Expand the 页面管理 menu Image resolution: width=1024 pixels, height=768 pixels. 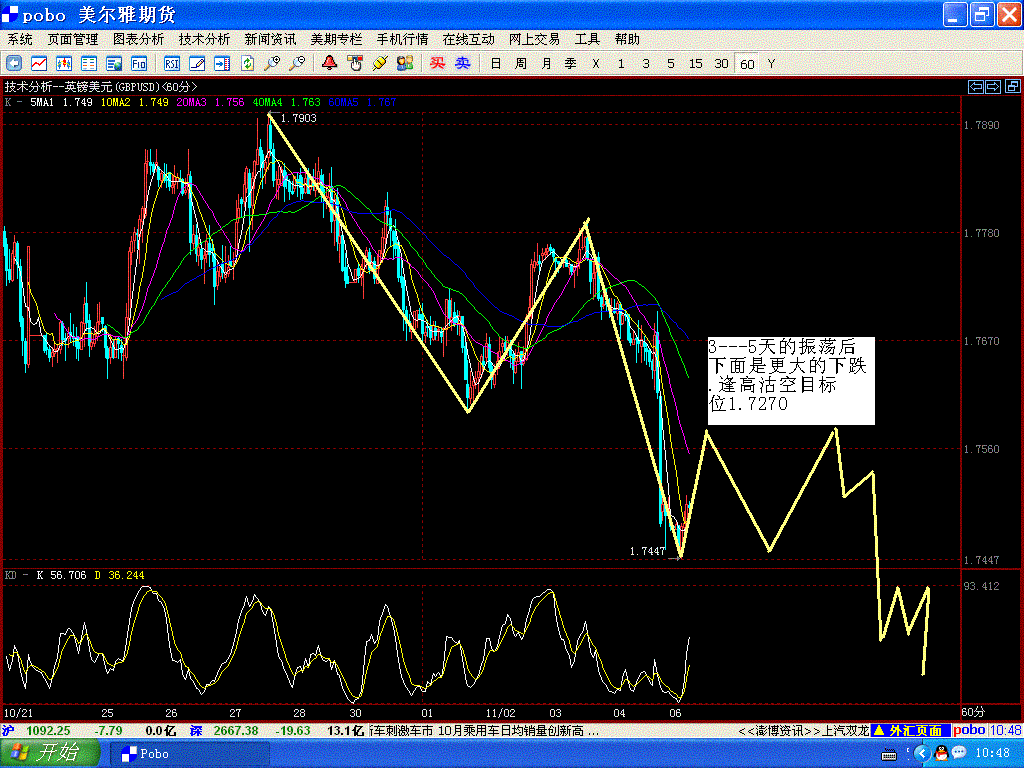coord(73,39)
